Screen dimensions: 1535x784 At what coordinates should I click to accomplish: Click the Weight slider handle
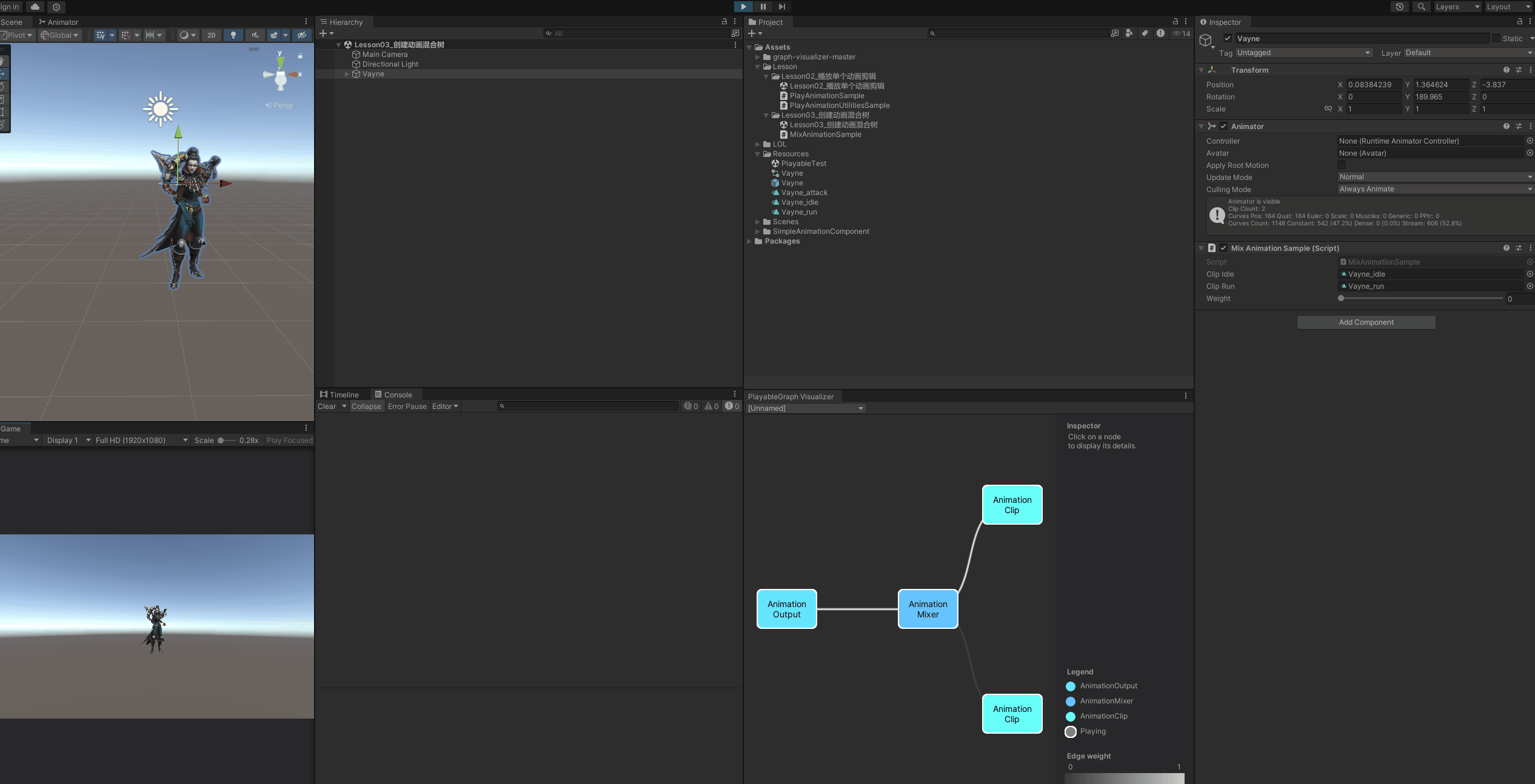click(x=1341, y=299)
